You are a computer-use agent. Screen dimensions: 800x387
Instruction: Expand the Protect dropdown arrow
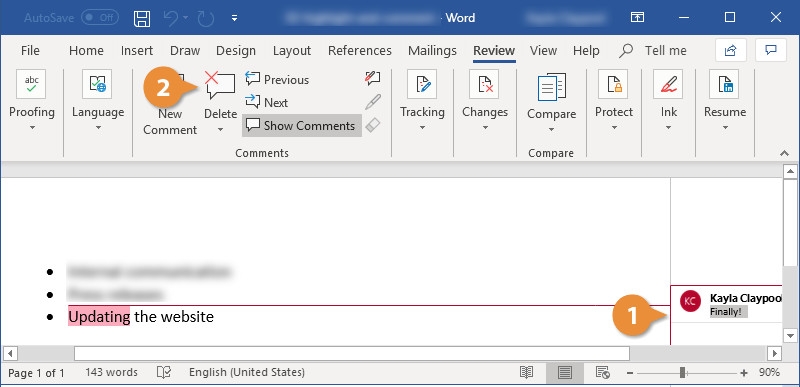point(614,127)
